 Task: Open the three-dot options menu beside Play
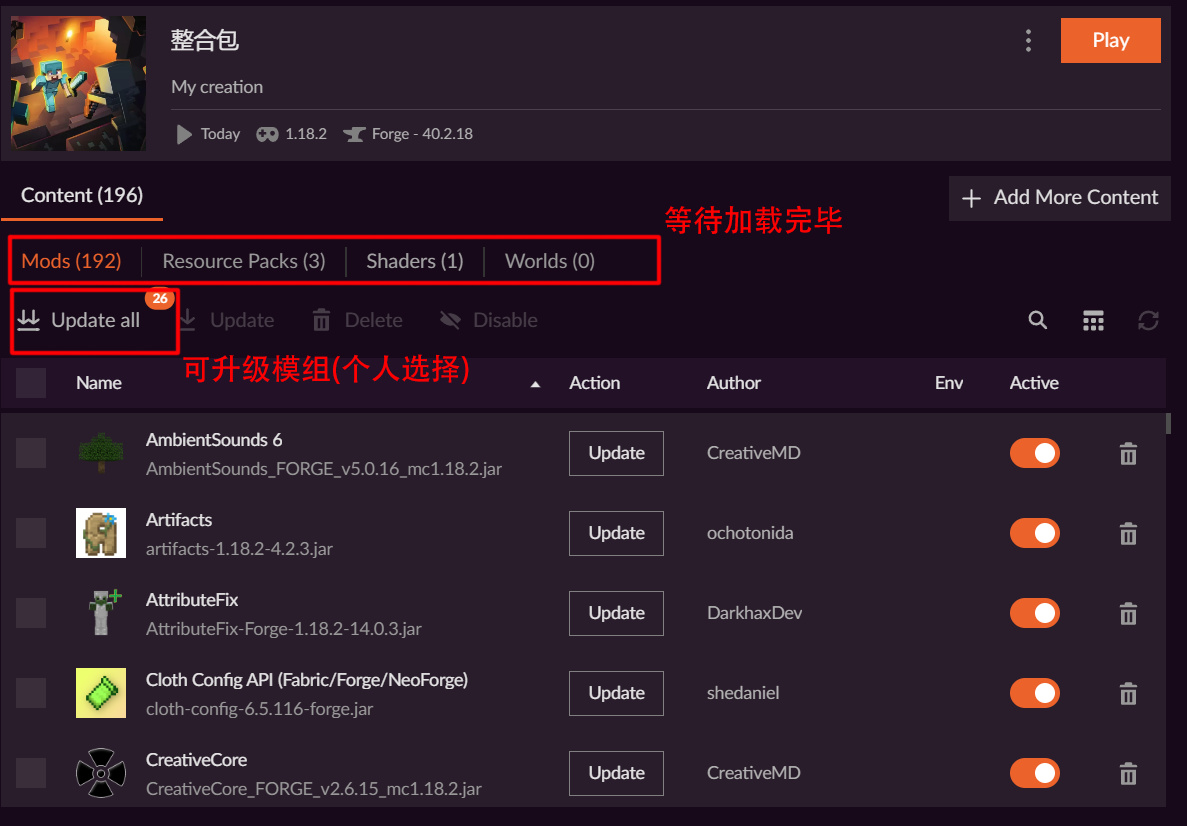coord(1028,41)
